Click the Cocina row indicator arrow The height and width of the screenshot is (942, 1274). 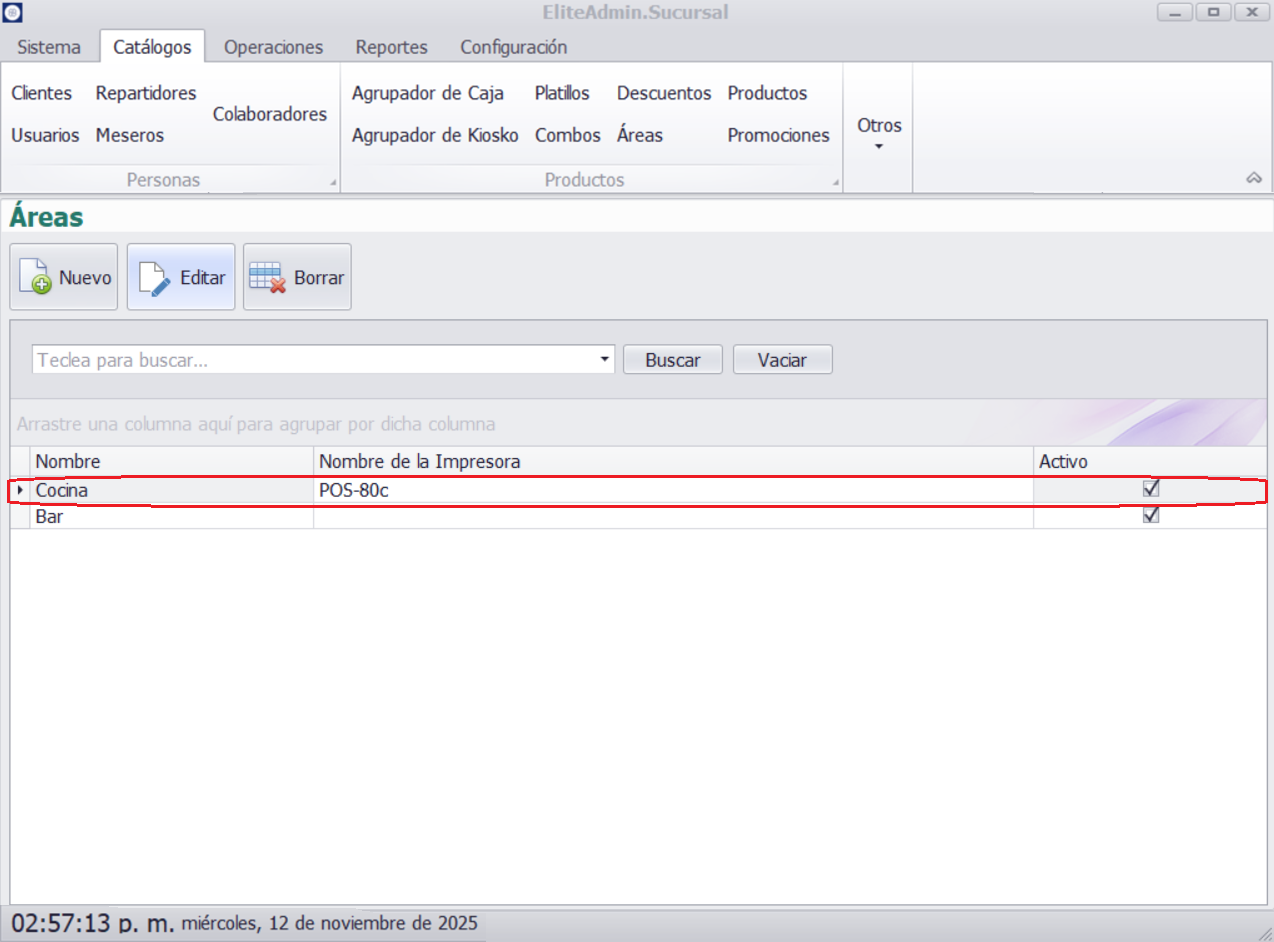tap(20, 490)
